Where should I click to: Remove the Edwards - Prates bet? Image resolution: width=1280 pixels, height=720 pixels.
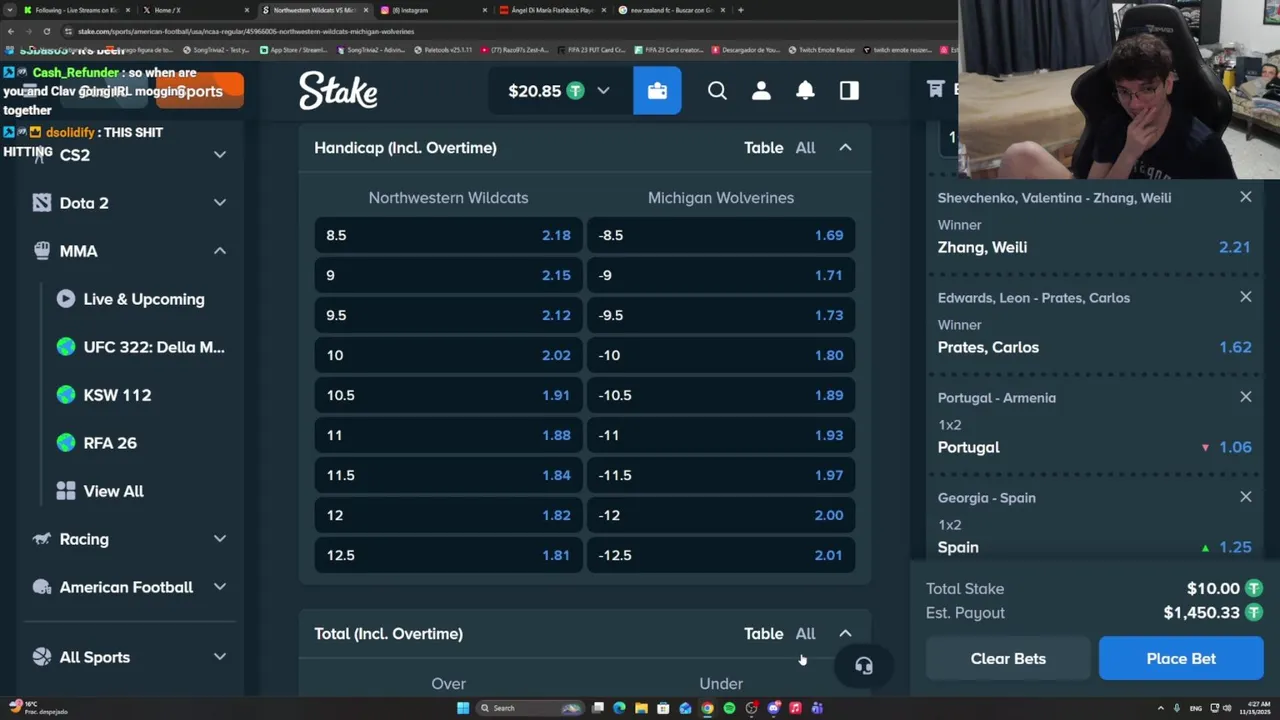tap(1245, 297)
